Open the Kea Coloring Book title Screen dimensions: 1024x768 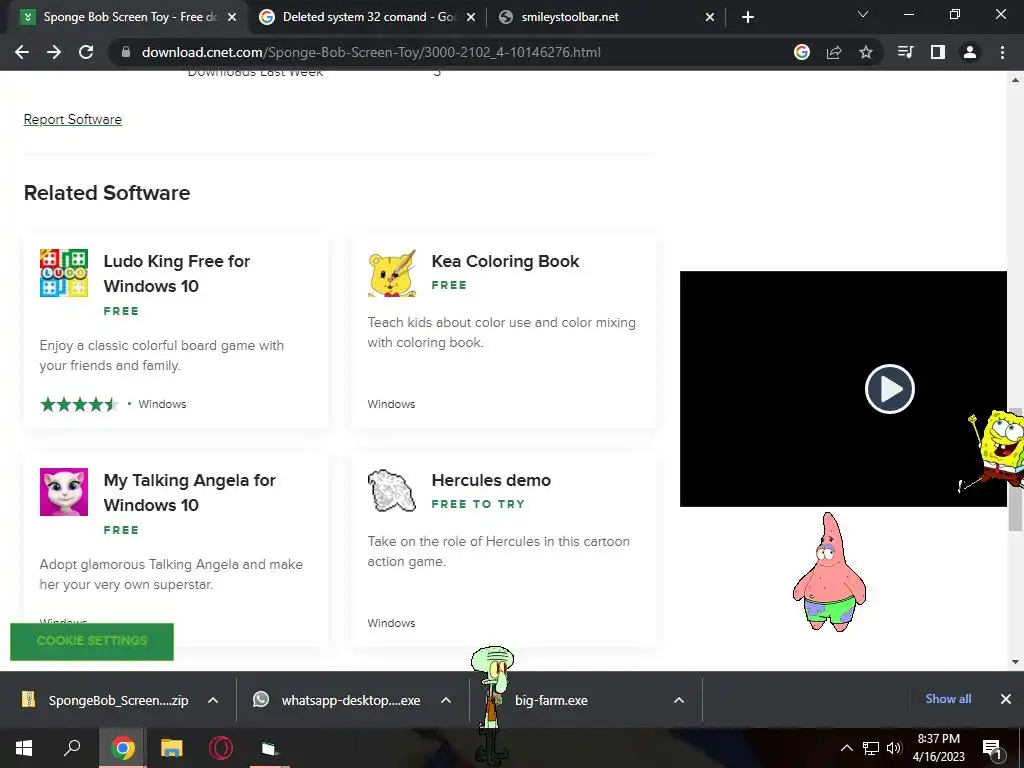click(x=505, y=261)
